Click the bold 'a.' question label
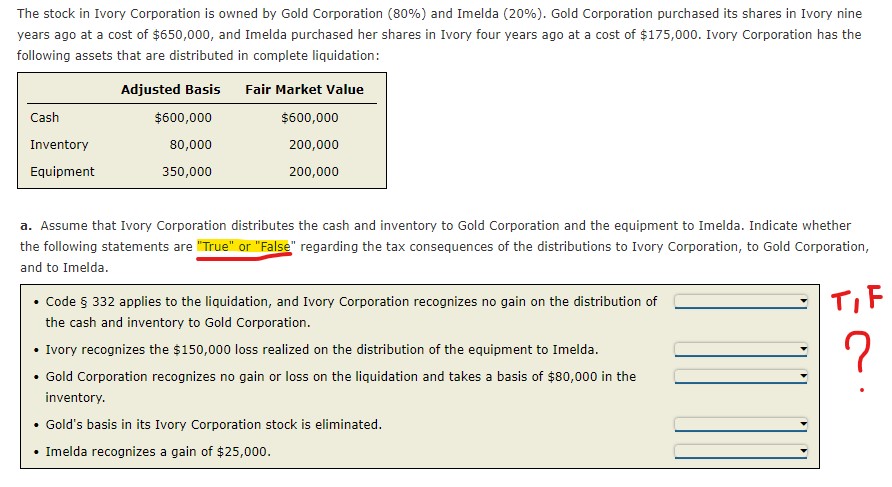 point(26,226)
